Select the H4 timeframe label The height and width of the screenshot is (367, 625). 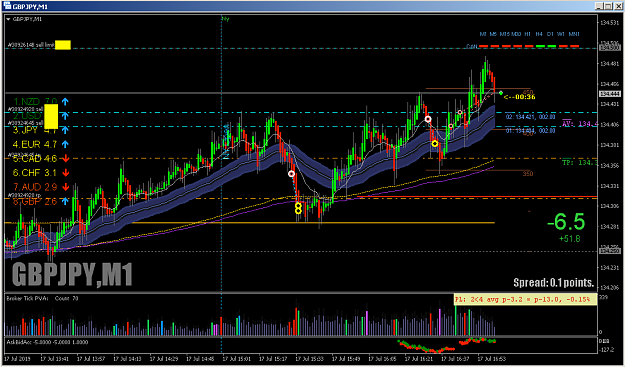539,34
